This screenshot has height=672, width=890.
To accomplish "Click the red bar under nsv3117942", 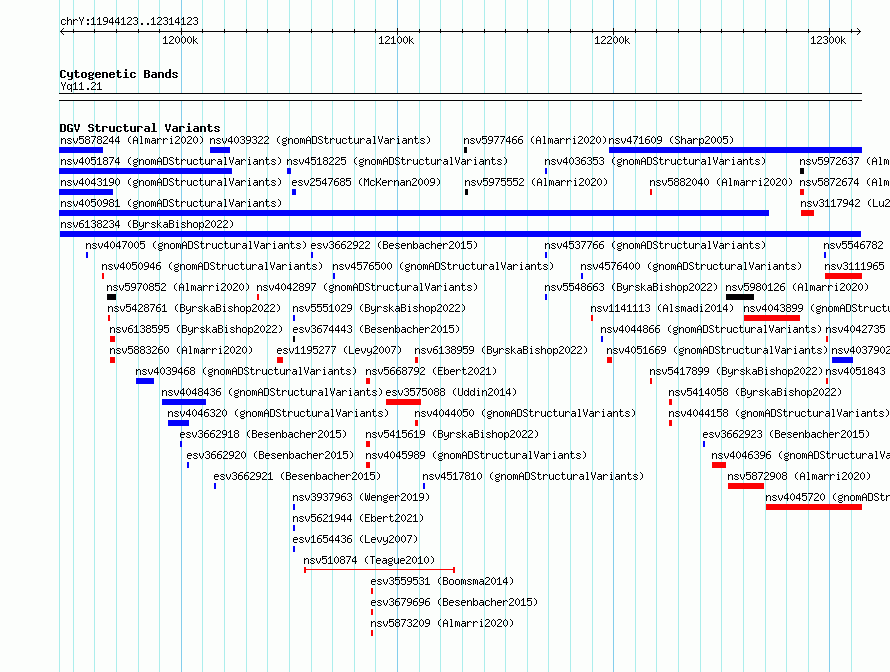I will [807, 213].
